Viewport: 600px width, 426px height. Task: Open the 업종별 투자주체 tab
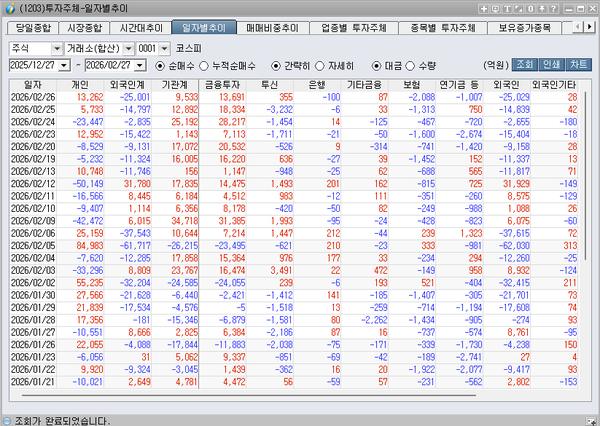click(x=354, y=28)
